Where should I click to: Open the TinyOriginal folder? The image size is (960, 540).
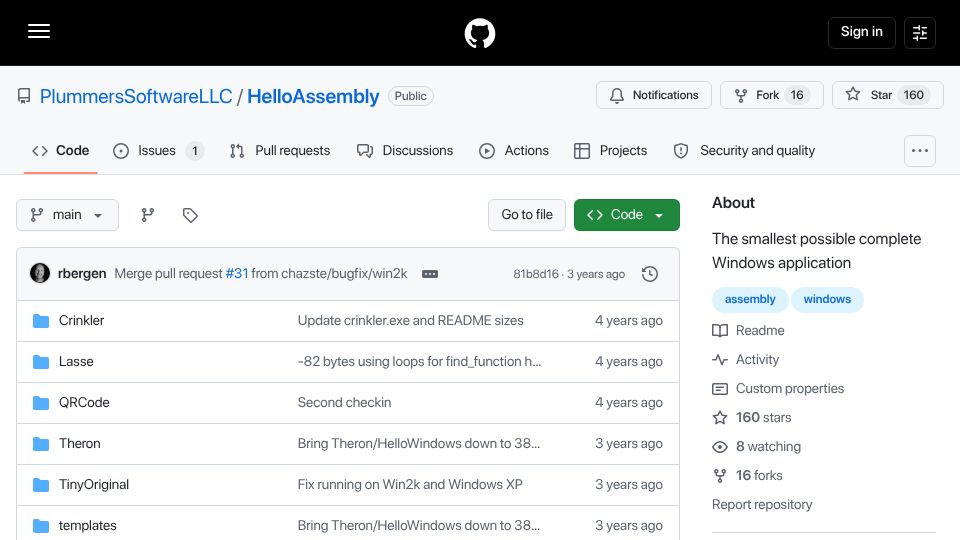pyautogui.click(x=94, y=485)
